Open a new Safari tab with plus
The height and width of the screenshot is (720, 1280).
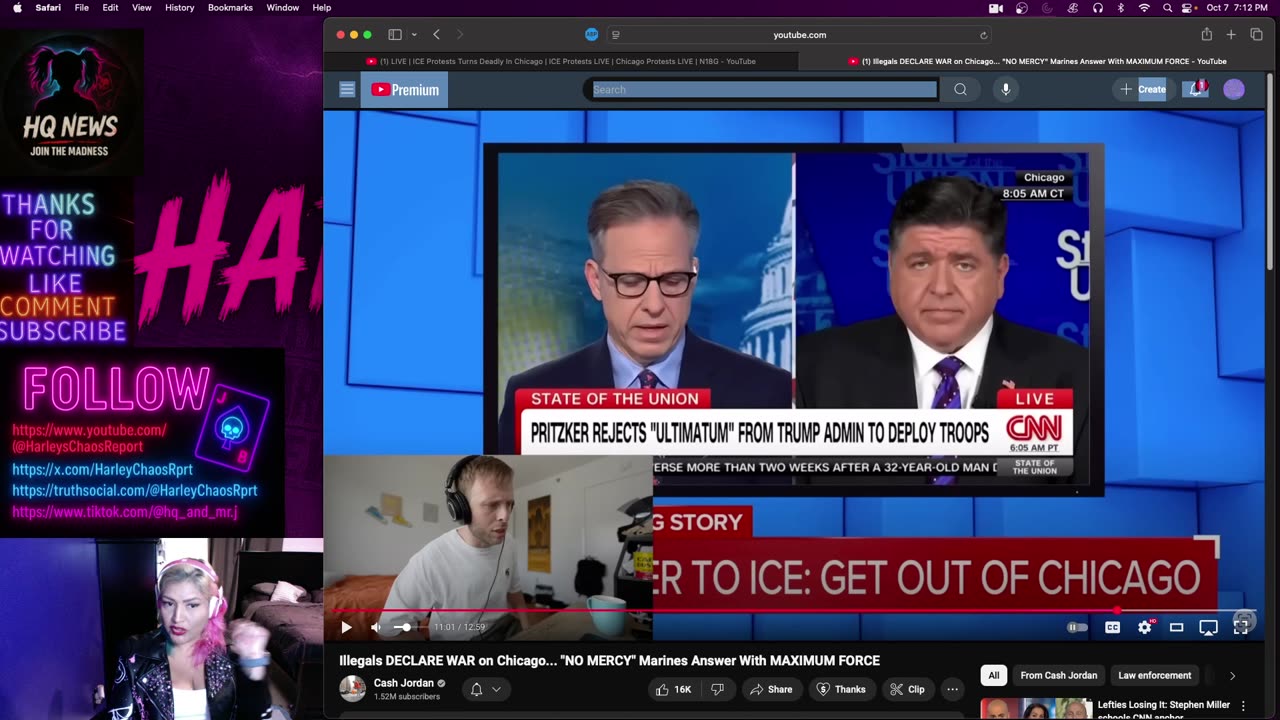1231,34
